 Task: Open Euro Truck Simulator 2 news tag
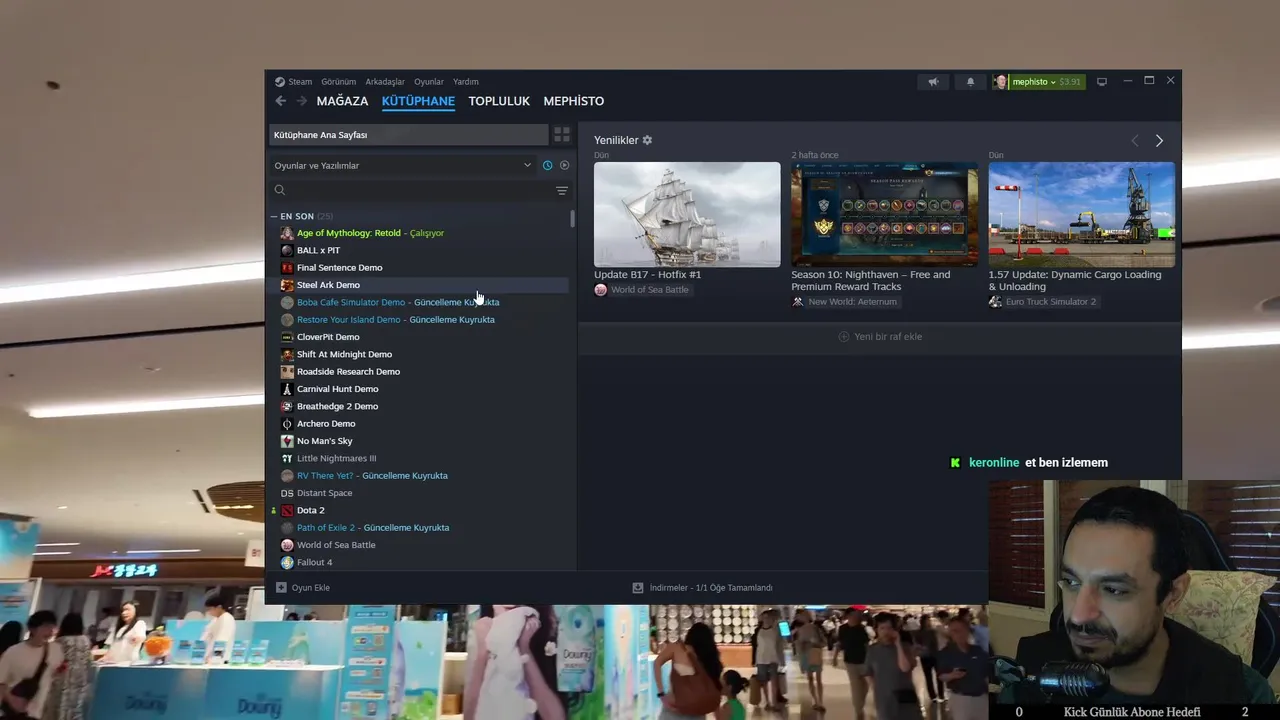pos(1042,302)
